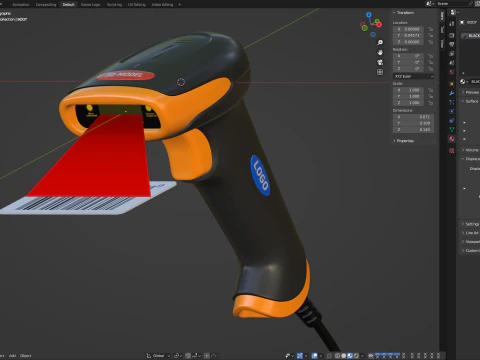
Task: Select material preview viewport shading mode
Action: [x=350, y=356]
